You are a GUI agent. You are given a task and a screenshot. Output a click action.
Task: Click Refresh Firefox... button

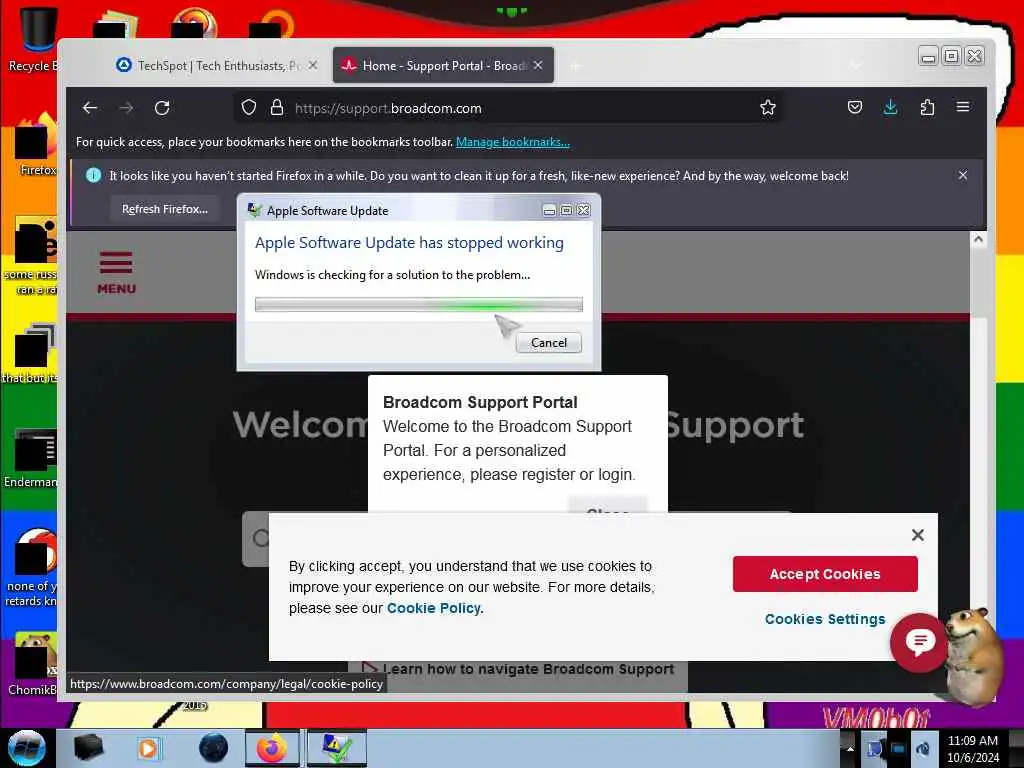pos(165,209)
